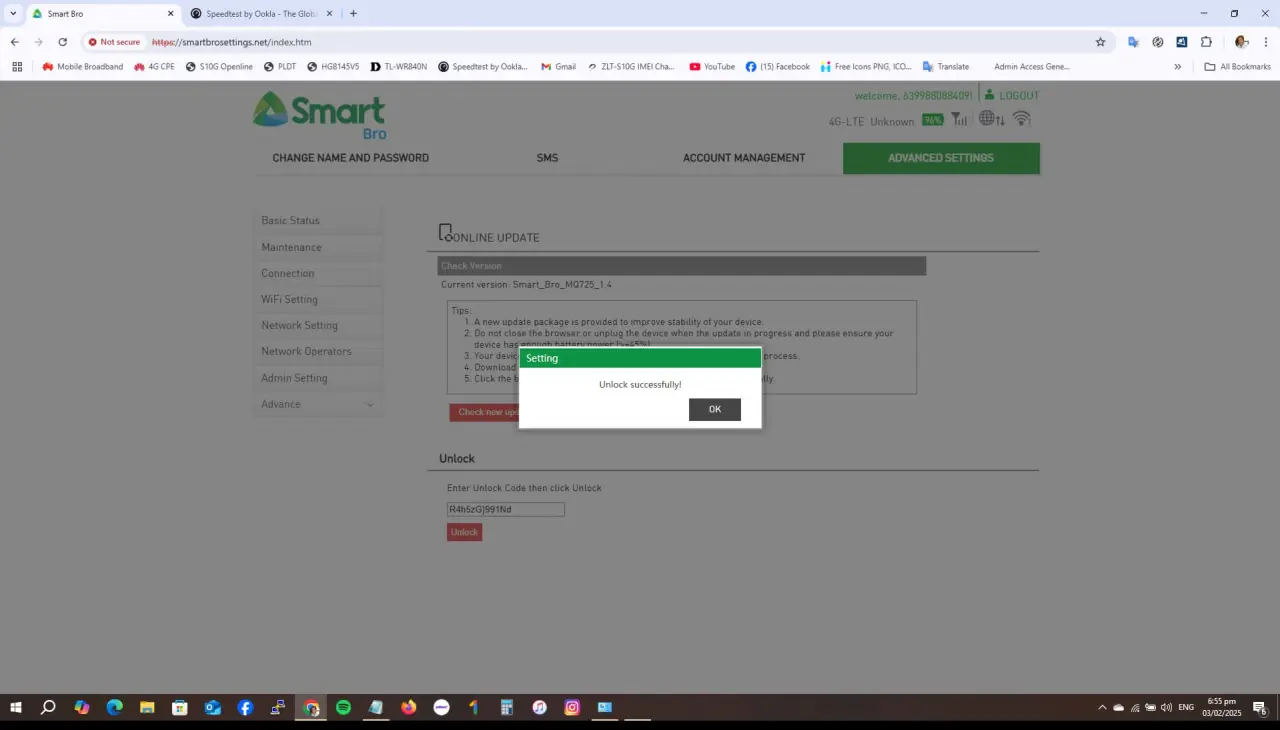The width and height of the screenshot is (1280, 730).
Task: Click the WiFi status icon
Action: 1022,118
